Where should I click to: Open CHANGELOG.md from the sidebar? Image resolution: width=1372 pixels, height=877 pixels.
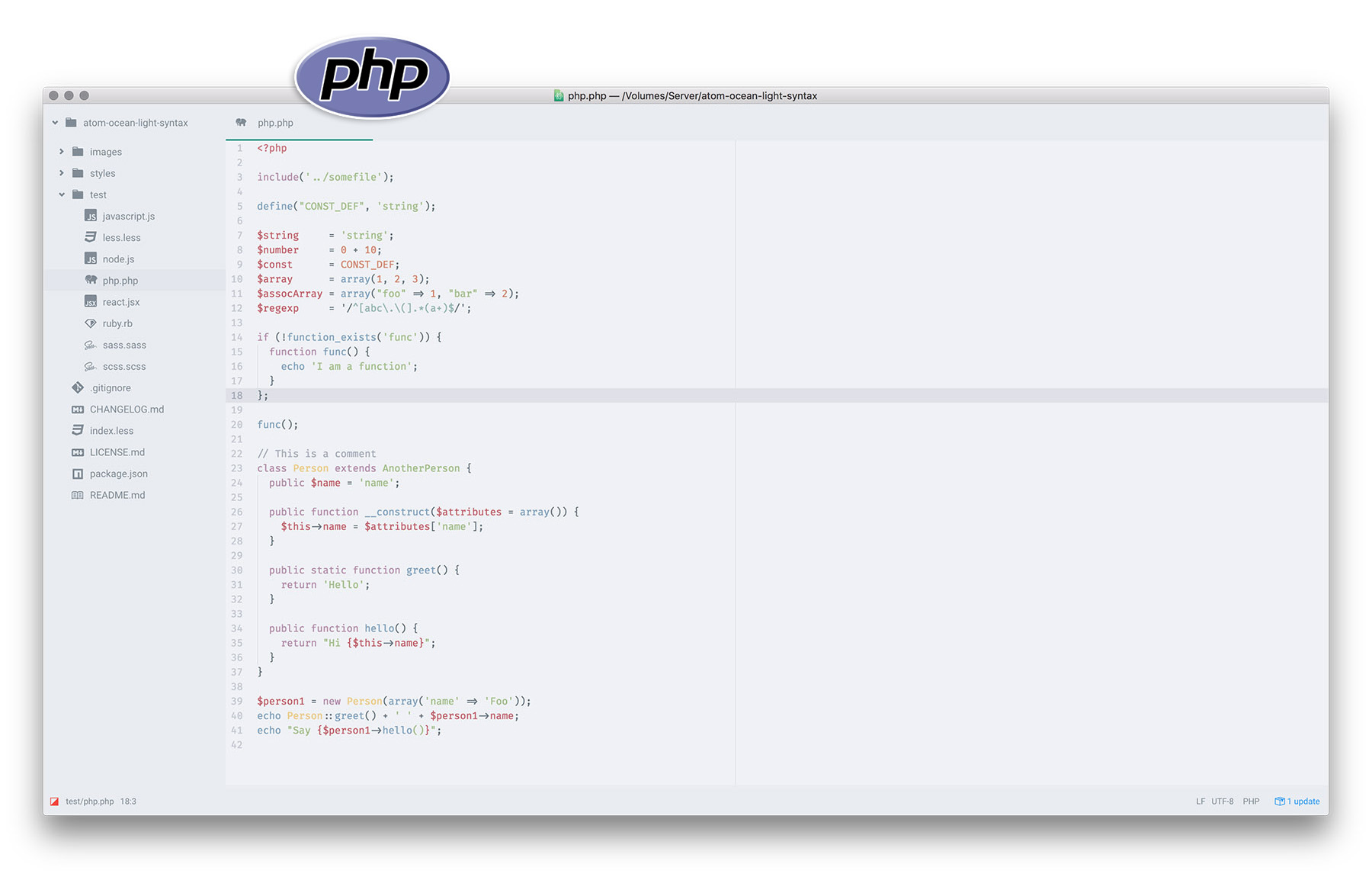click(x=127, y=410)
